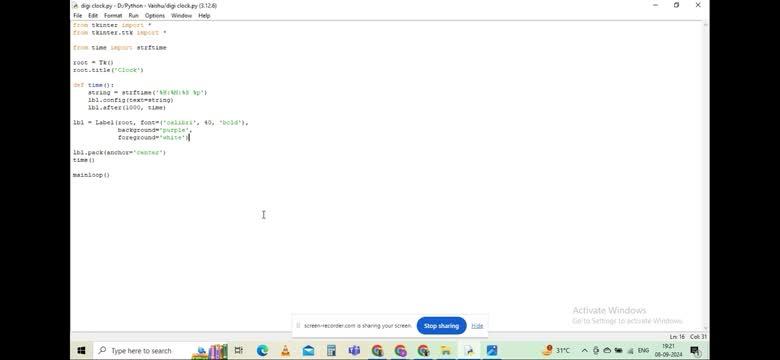Open the Window menu
This screenshot has width=780, height=360.
pos(182,16)
